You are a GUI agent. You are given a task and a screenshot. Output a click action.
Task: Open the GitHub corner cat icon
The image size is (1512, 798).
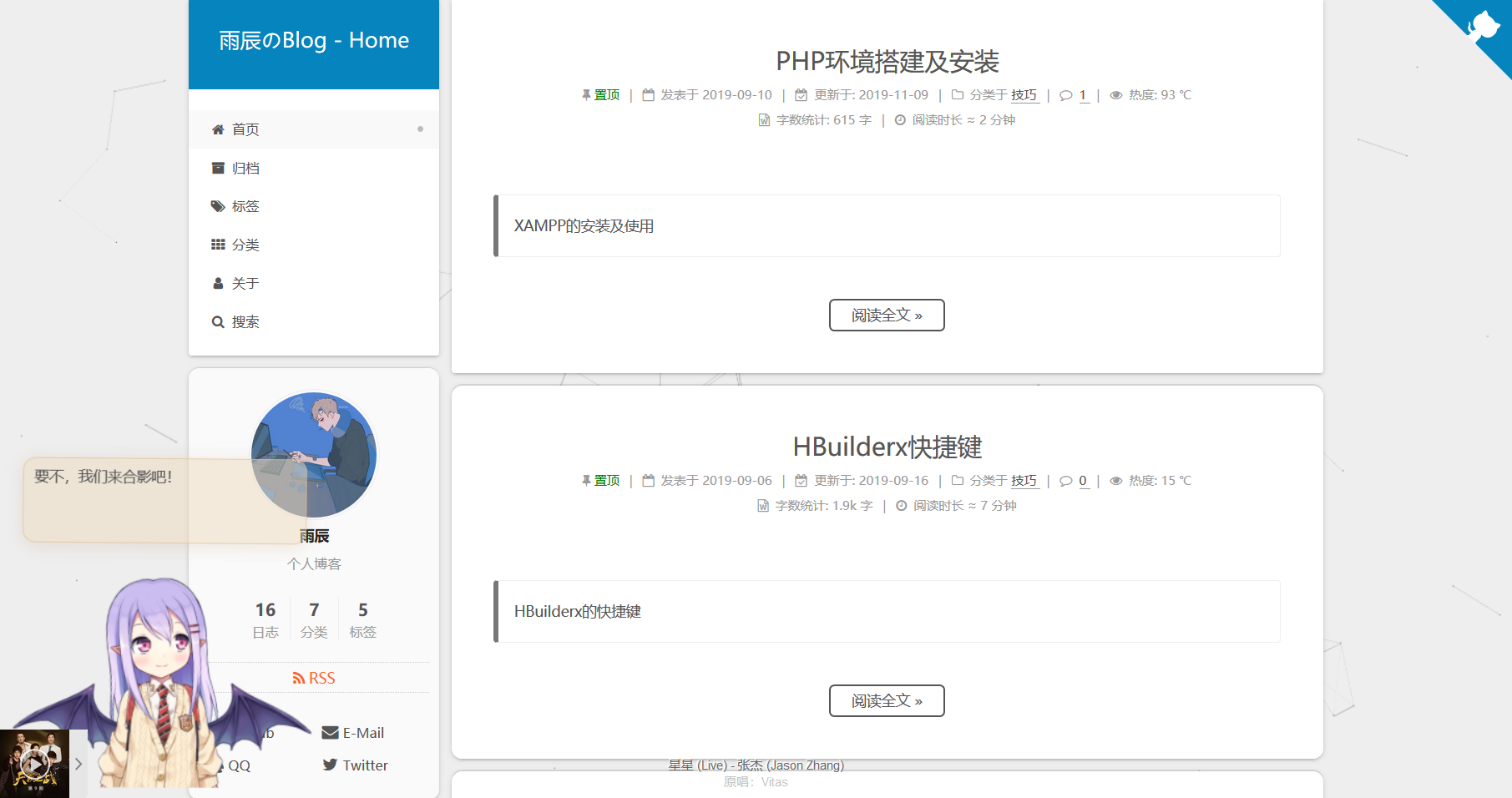tap(1484, 25)
